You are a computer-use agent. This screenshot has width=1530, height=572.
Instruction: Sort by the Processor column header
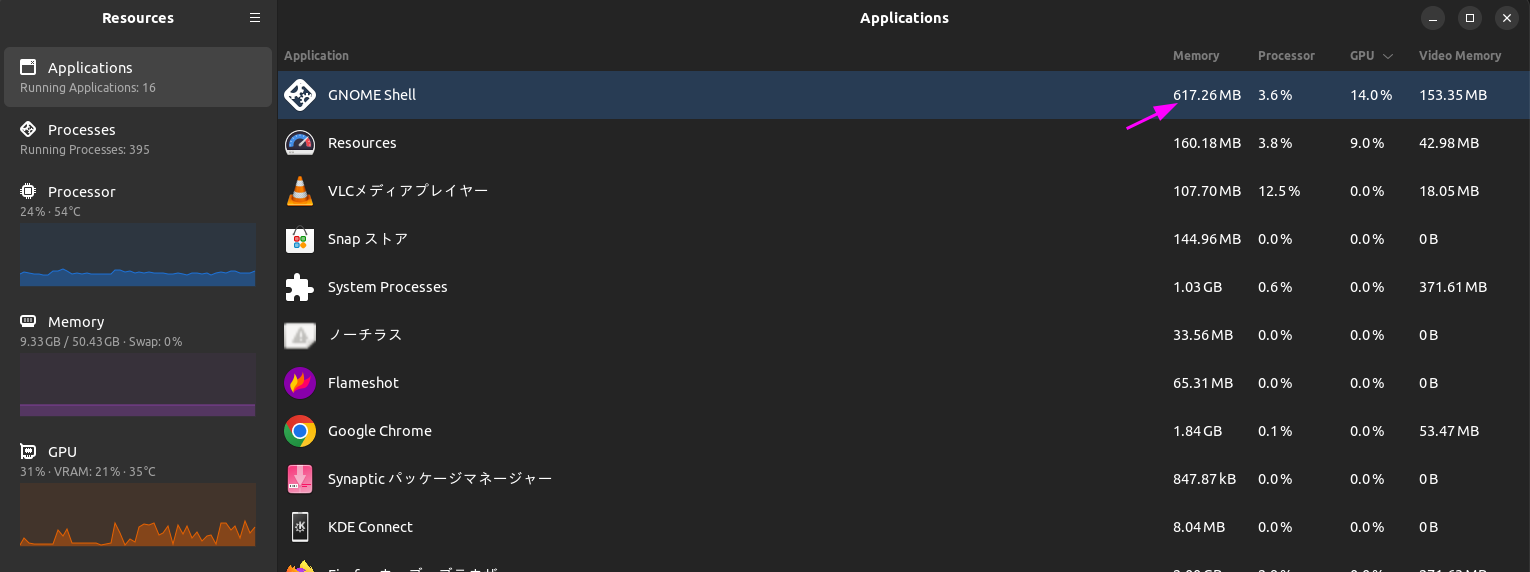pos(1286,56)
